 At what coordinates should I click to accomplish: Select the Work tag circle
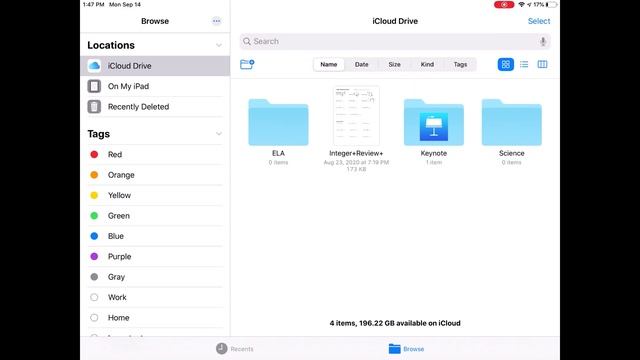94,297
